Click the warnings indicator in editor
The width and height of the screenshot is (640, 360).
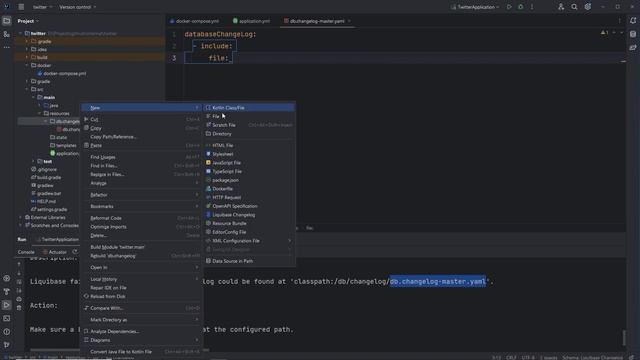point(604,33)
